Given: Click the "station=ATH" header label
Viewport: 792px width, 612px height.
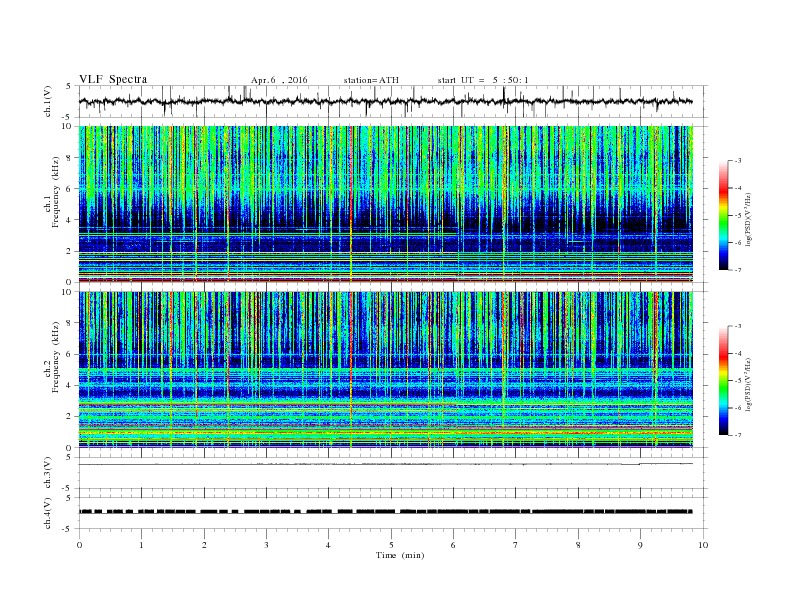Looking at the screenshot, I should pyautogui.click(x=371, y=80).
